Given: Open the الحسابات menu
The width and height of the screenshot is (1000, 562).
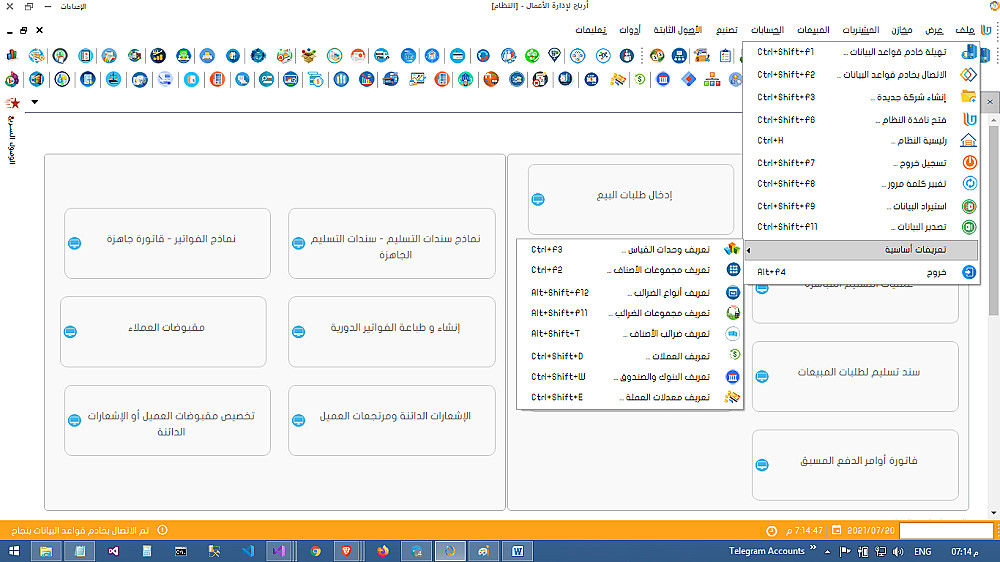Looking at the screenshot, I should tap(767, 30).
